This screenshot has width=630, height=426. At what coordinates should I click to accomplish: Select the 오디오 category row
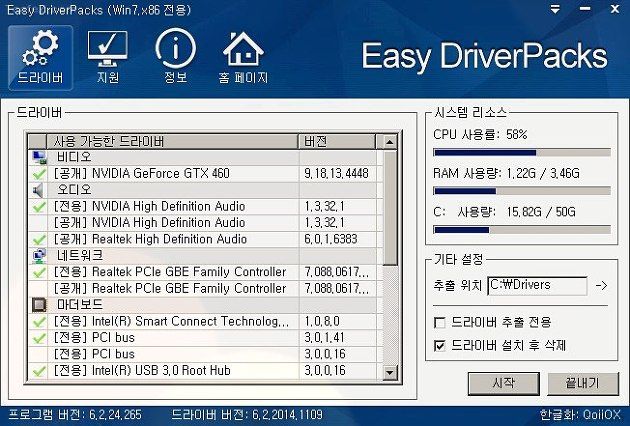point(204,190)
